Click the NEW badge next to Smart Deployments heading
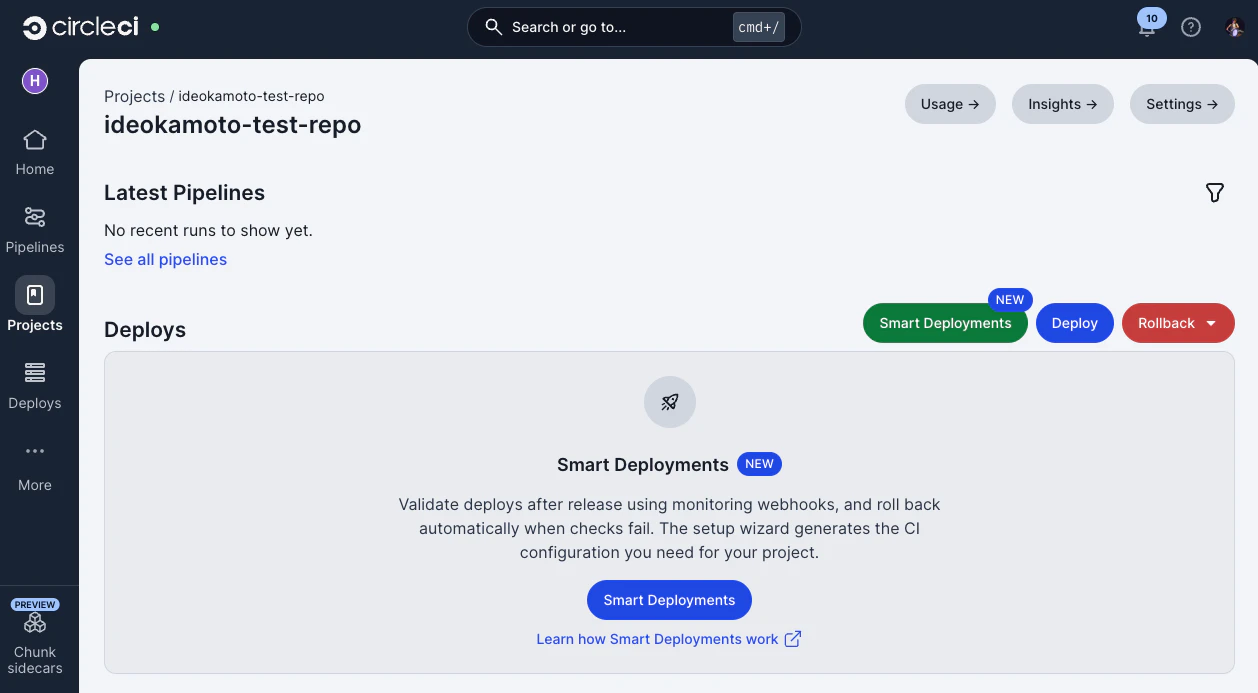This screenshot has height=693, width=1258. [x=760, y=464]
